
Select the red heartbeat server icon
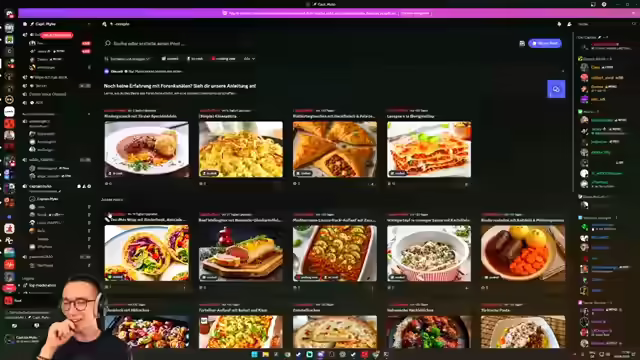click(x=9, y=264)
